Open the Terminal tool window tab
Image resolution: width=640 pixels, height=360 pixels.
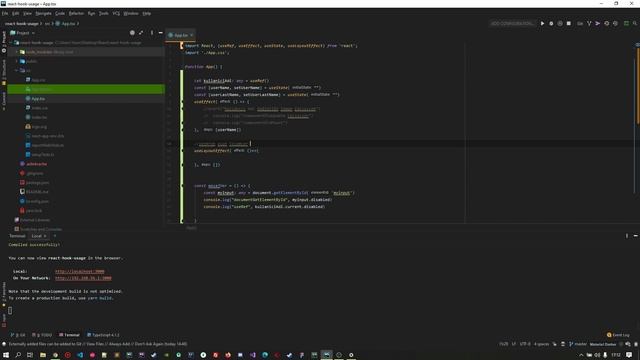pyautogui.click(x=69, y=335)
